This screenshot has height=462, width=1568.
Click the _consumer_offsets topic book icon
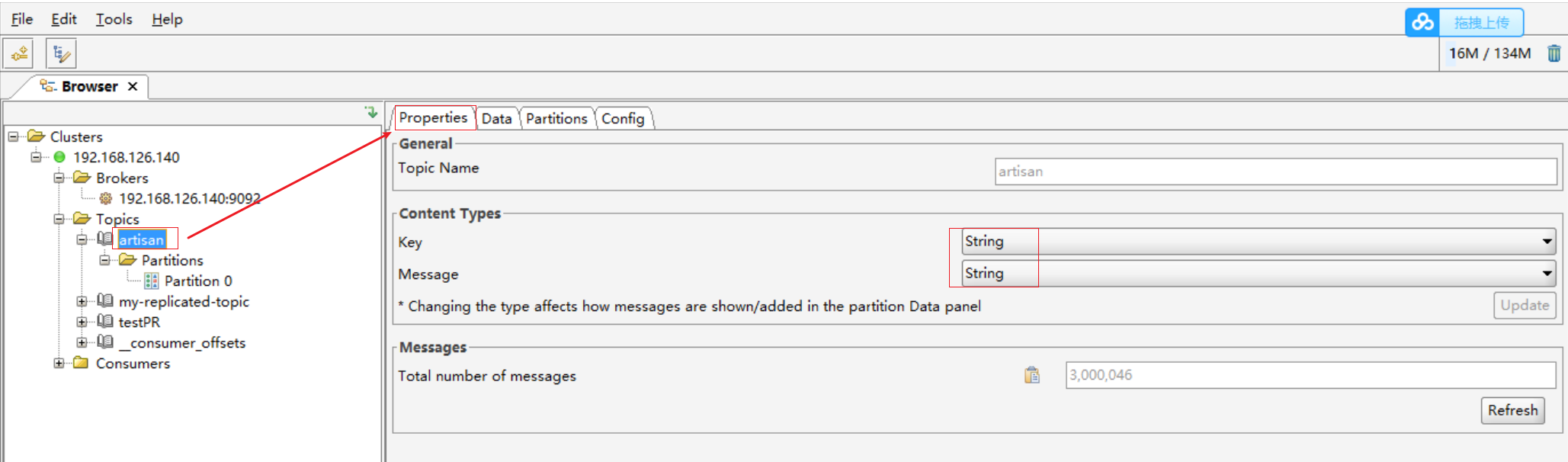(105, 342)
